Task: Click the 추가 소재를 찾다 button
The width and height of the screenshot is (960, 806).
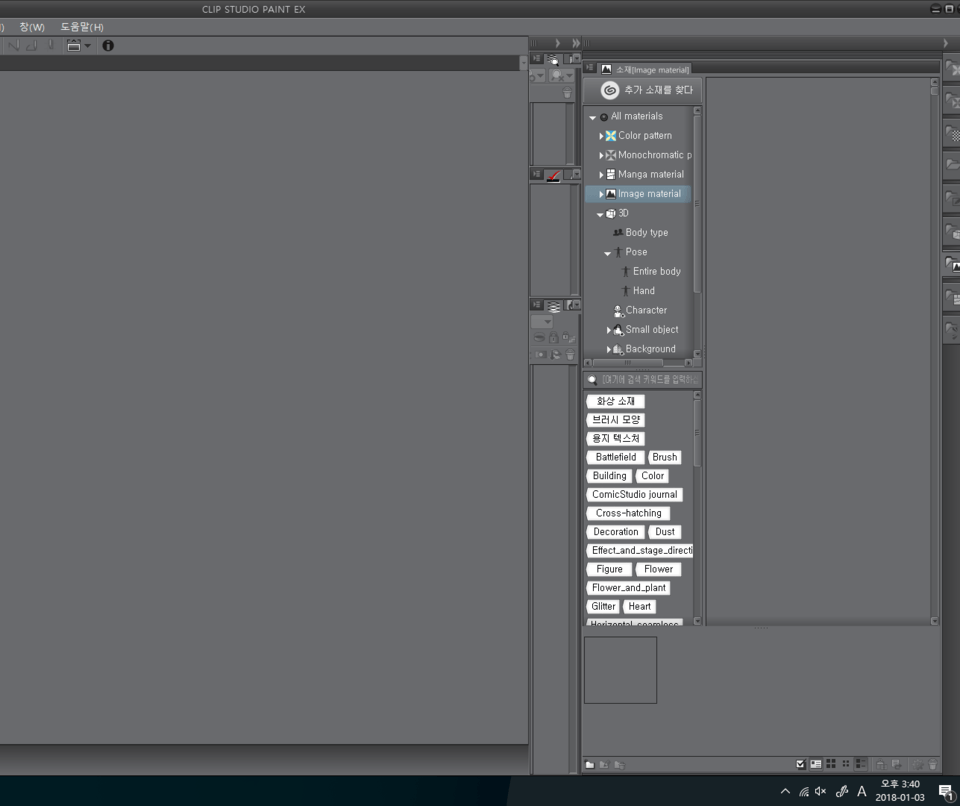Action: tap(643, 90)
